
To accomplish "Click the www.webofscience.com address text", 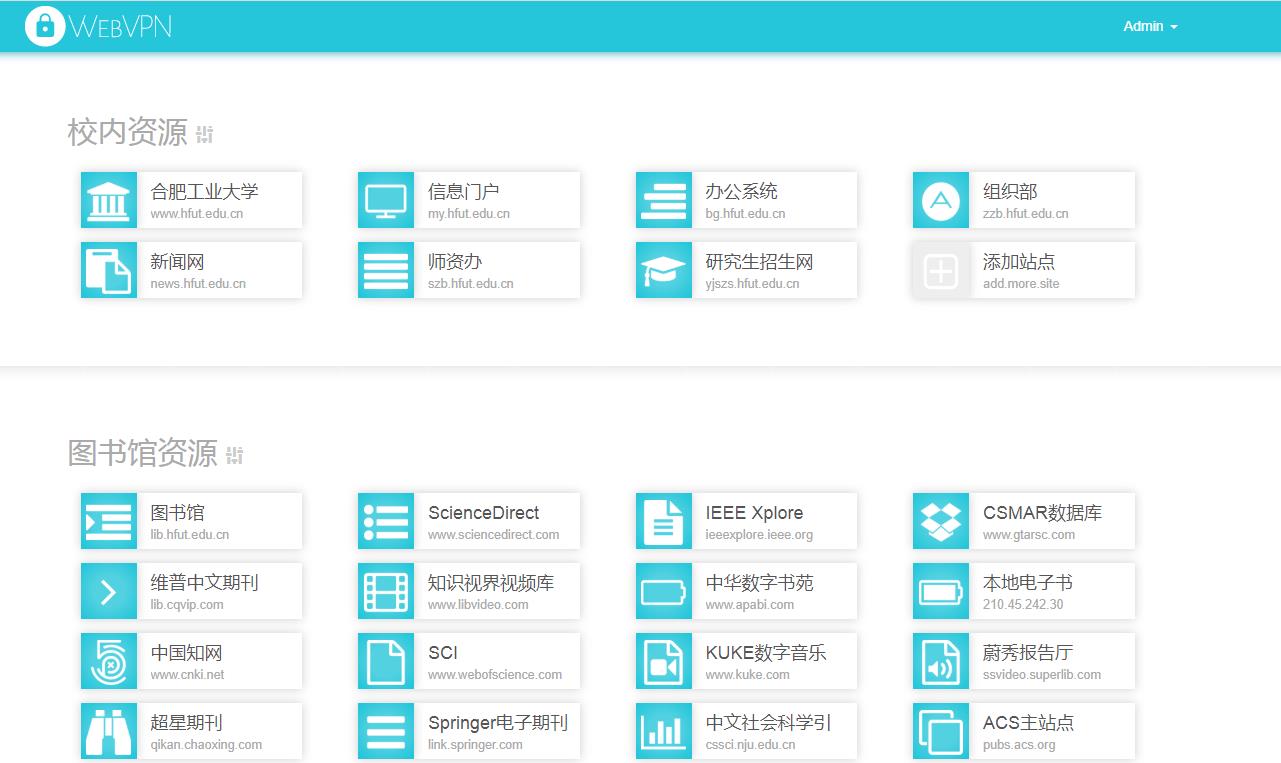I will pos(495,674).
